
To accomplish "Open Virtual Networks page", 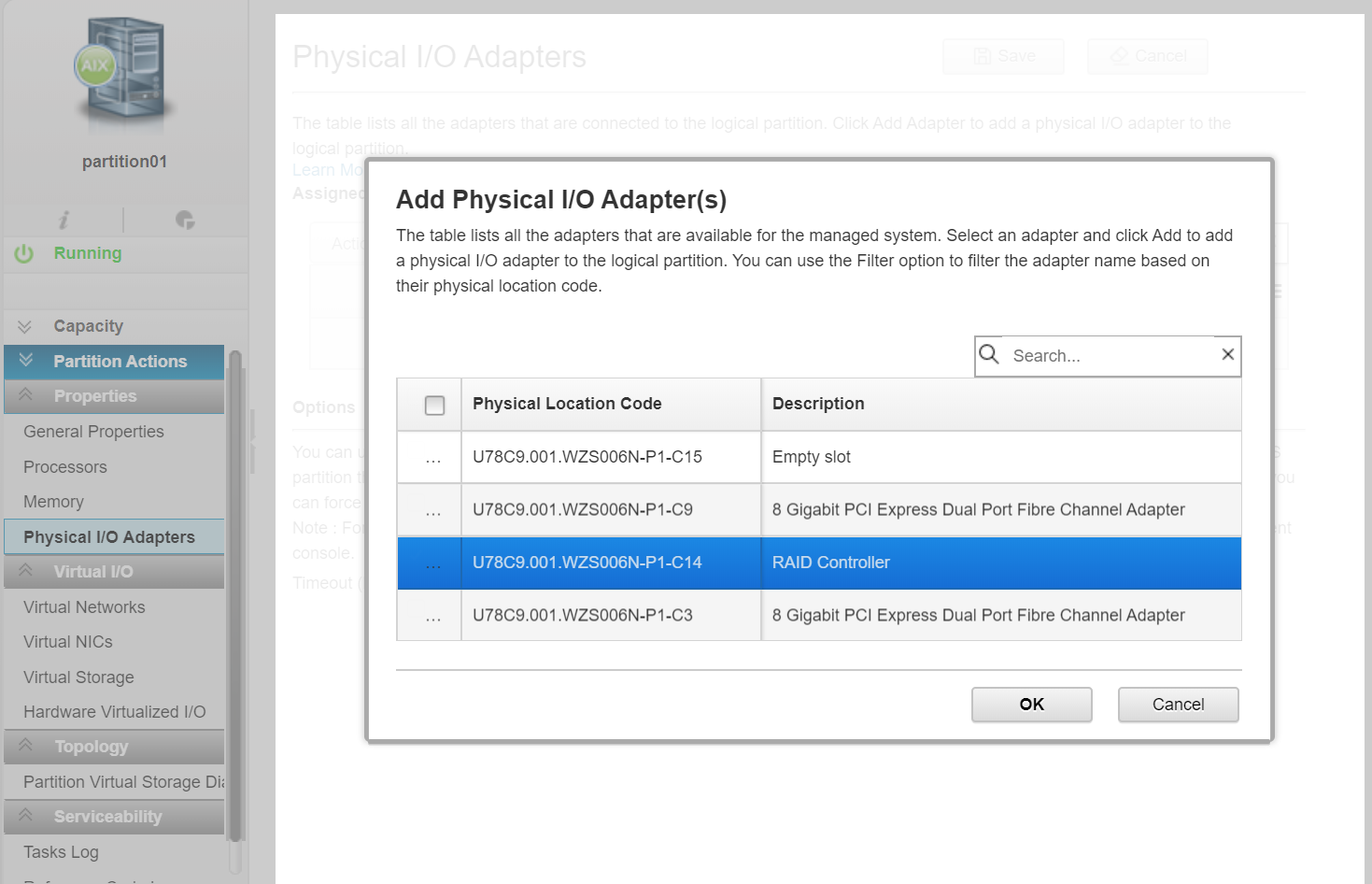I will pos(84,607).
